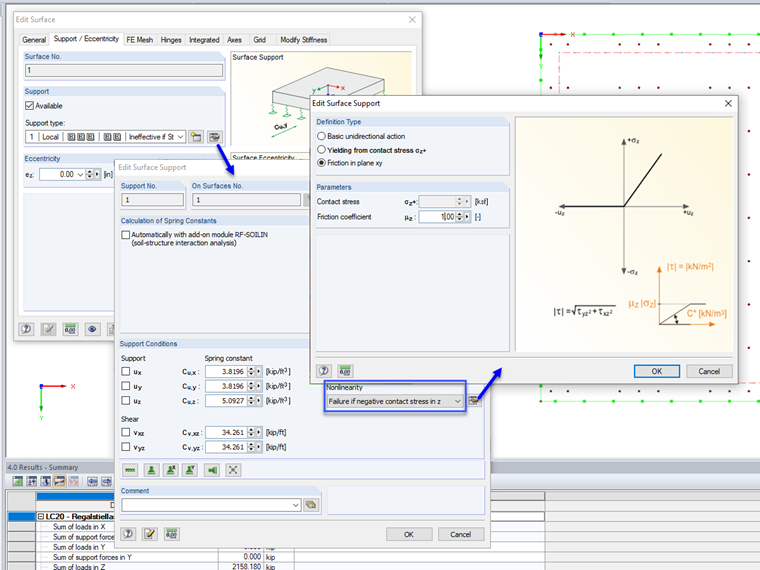The width and height of the screenshot is (760, 570).
Task: Click third icon in Results Summary toolbar
Action: (x=46, y=481)
